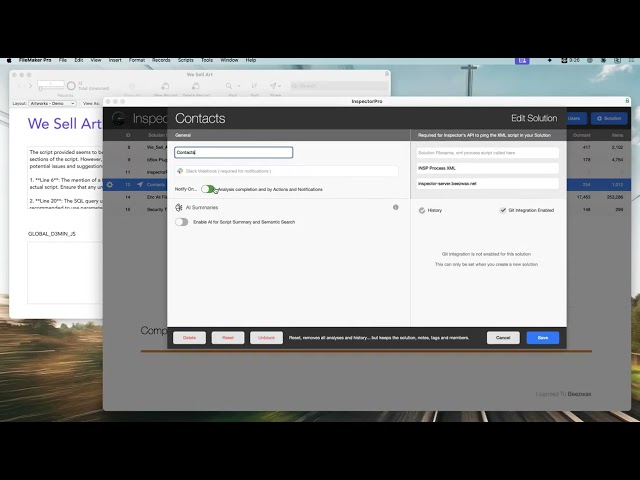
Task: Open the View menu
Action: pyautogui.click(x=96, y=60)
